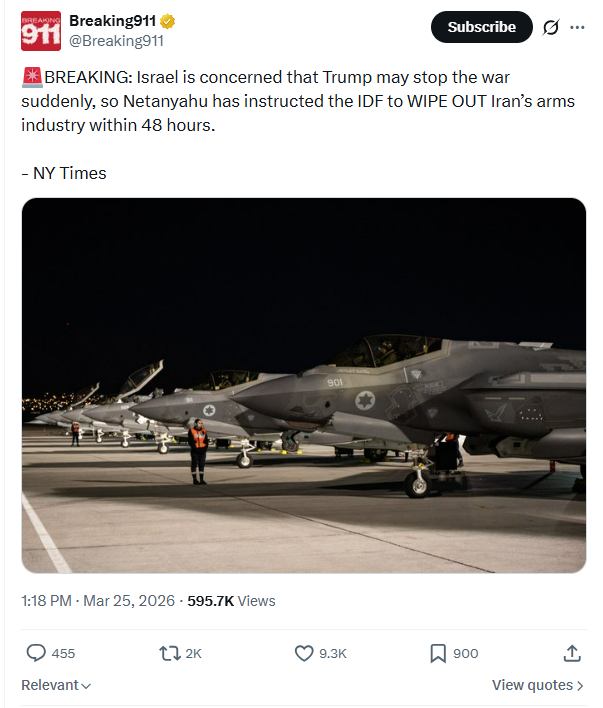The image size is (603, 708).
Task: Open the Grok explain-post icon
Action: (549, 28)
